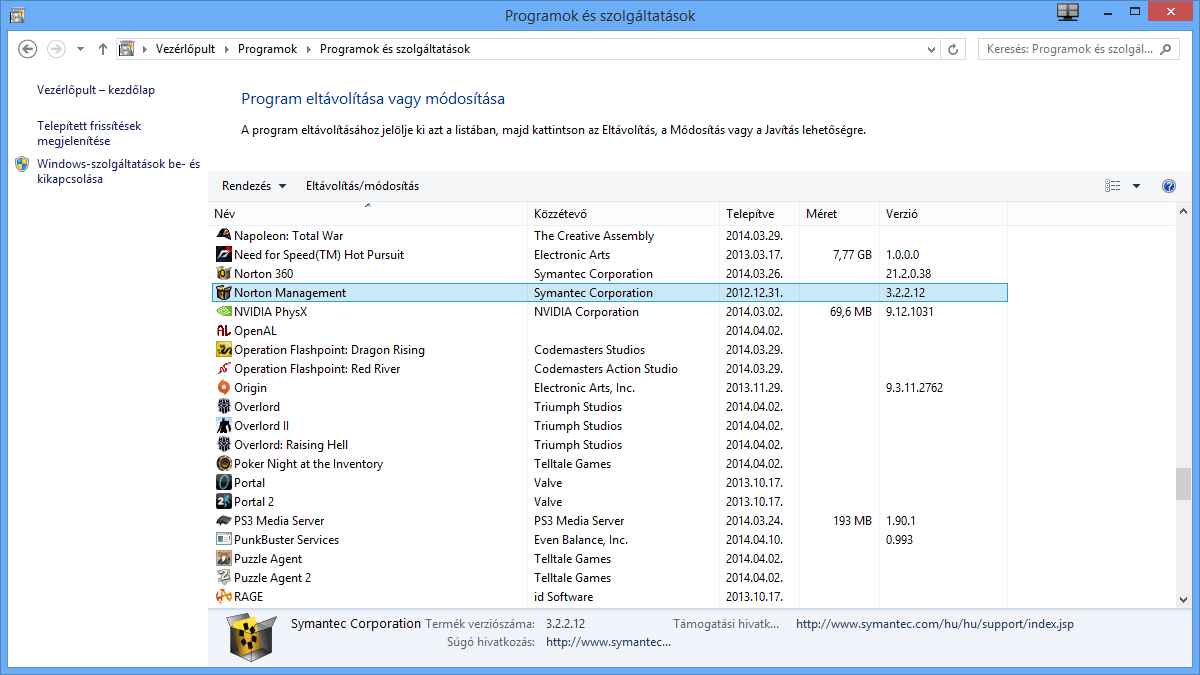The image size is (1200, 675).
Task: Click Operation Flashpoint: Dragon Rising icon
Action: point(224,350)
